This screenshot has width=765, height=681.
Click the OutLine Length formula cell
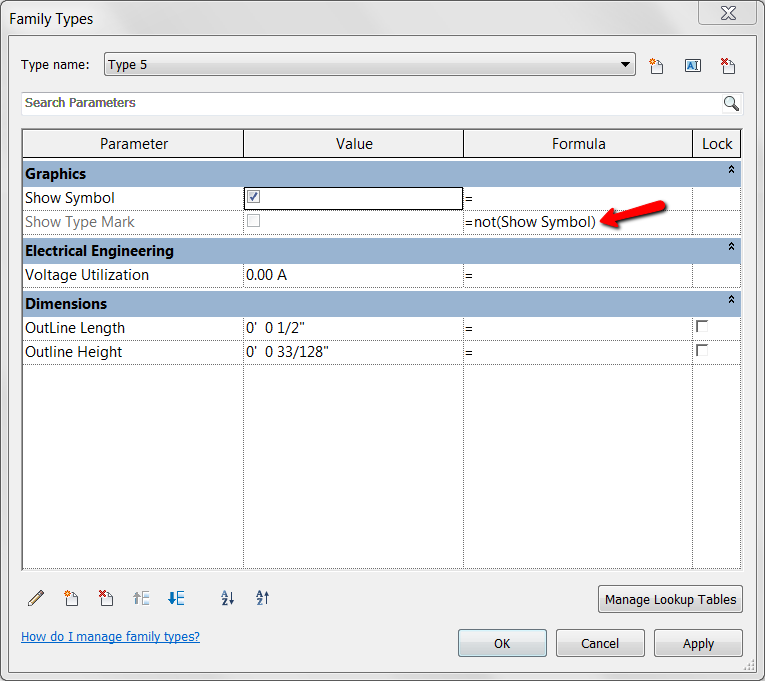578,328
